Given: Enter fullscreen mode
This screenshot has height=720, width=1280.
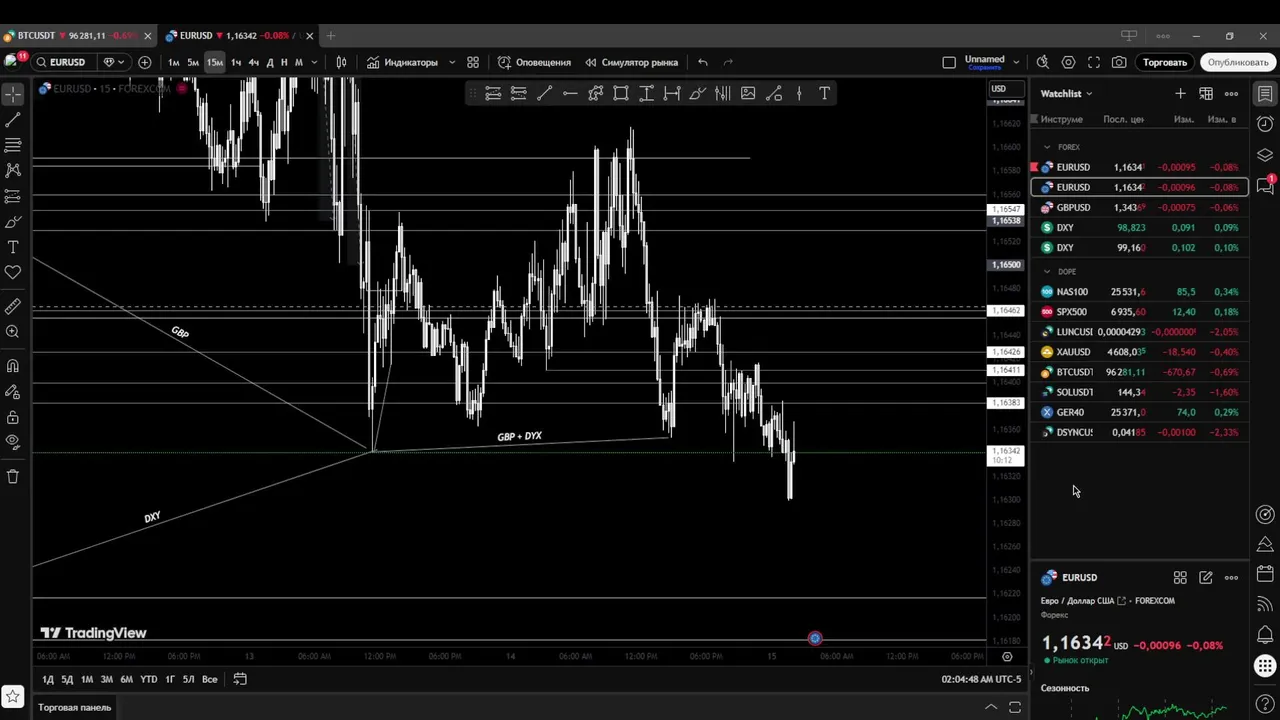Looking at the screenshot, I should click(1094, 62).
